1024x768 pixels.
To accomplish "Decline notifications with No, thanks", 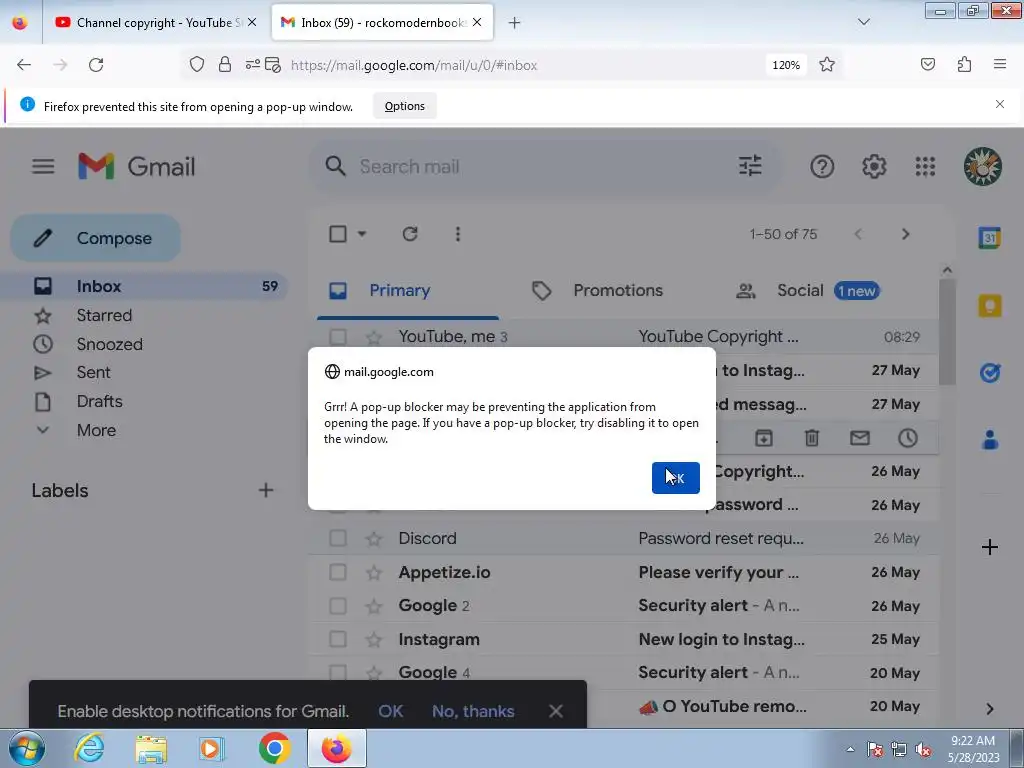I will pyautogui.click(x=473, y=711).
